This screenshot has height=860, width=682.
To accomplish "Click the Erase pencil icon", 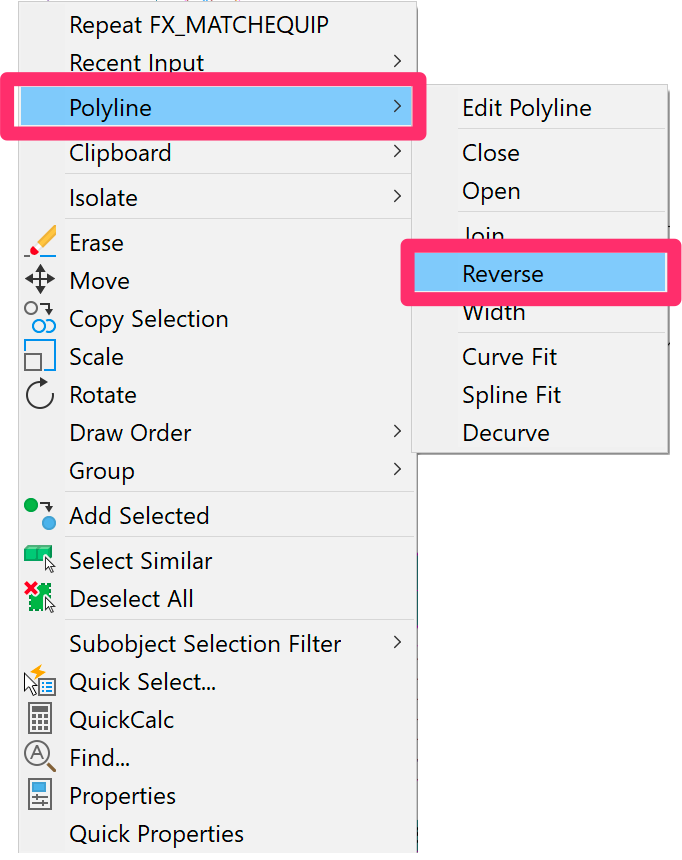I will 40,241.
